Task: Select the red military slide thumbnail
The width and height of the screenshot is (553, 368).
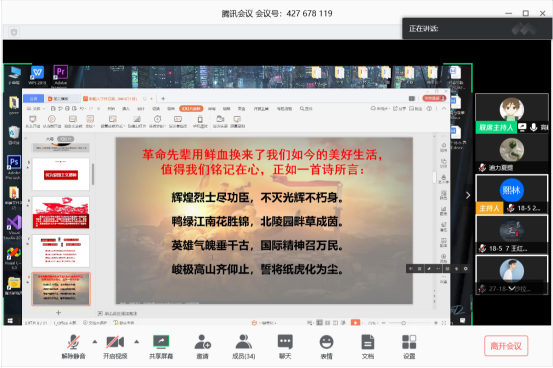Action: coord(61,213)
